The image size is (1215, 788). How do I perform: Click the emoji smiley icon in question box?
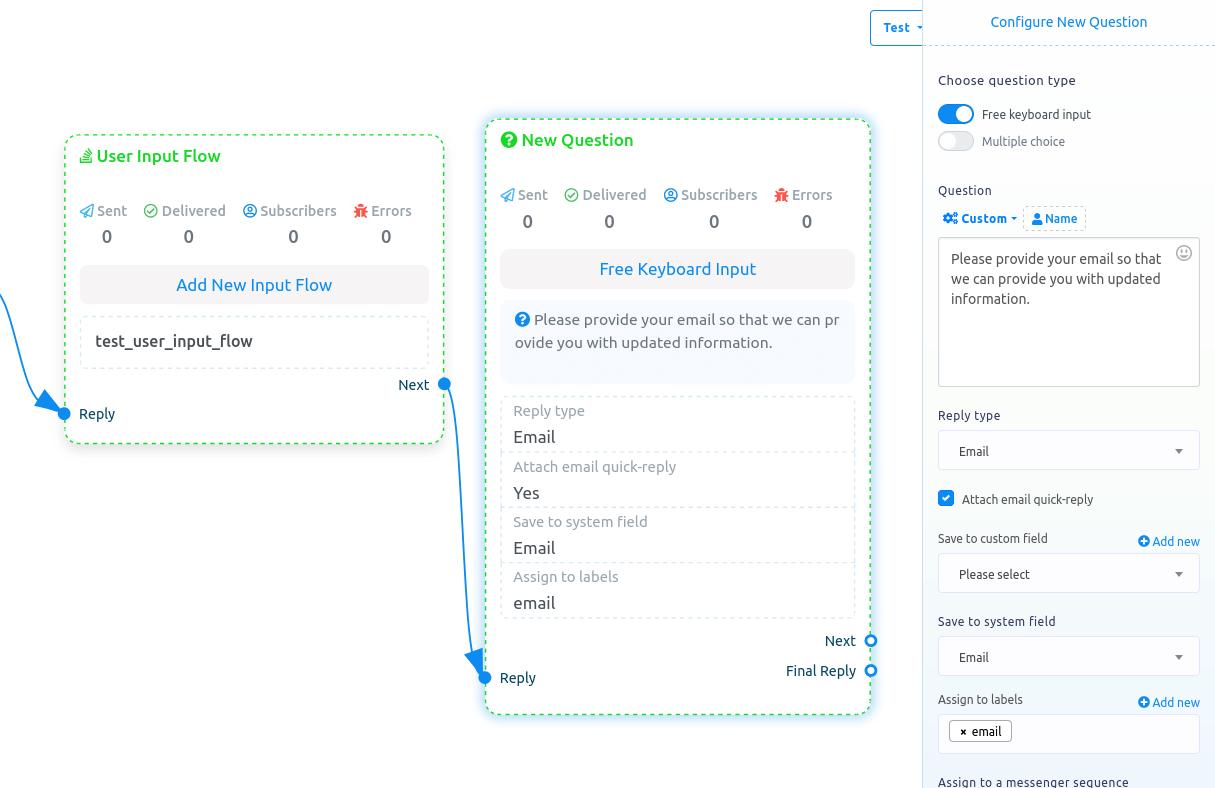[x=1184, y=254]
